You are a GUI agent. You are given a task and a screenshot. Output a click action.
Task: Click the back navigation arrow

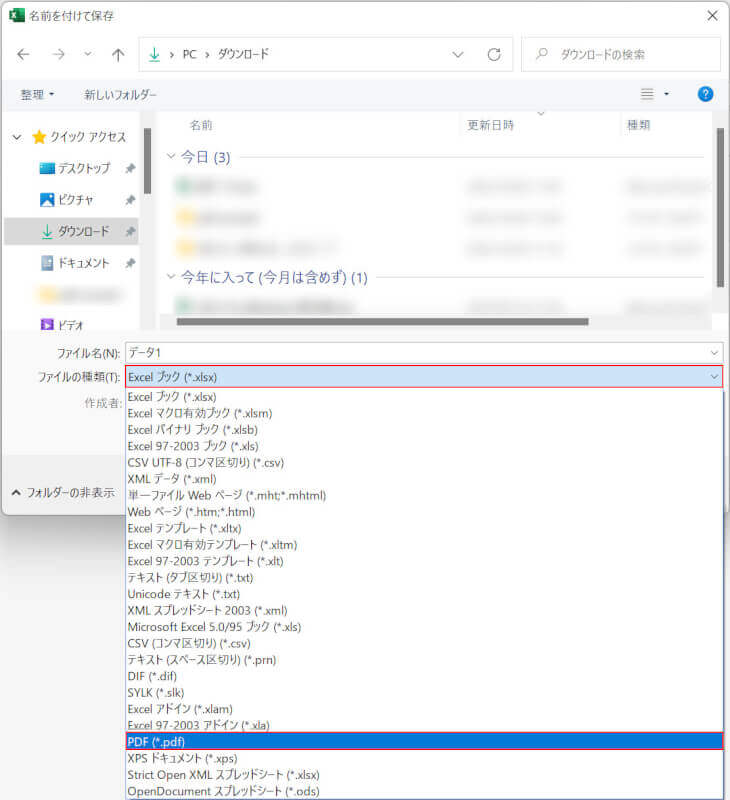24,54
